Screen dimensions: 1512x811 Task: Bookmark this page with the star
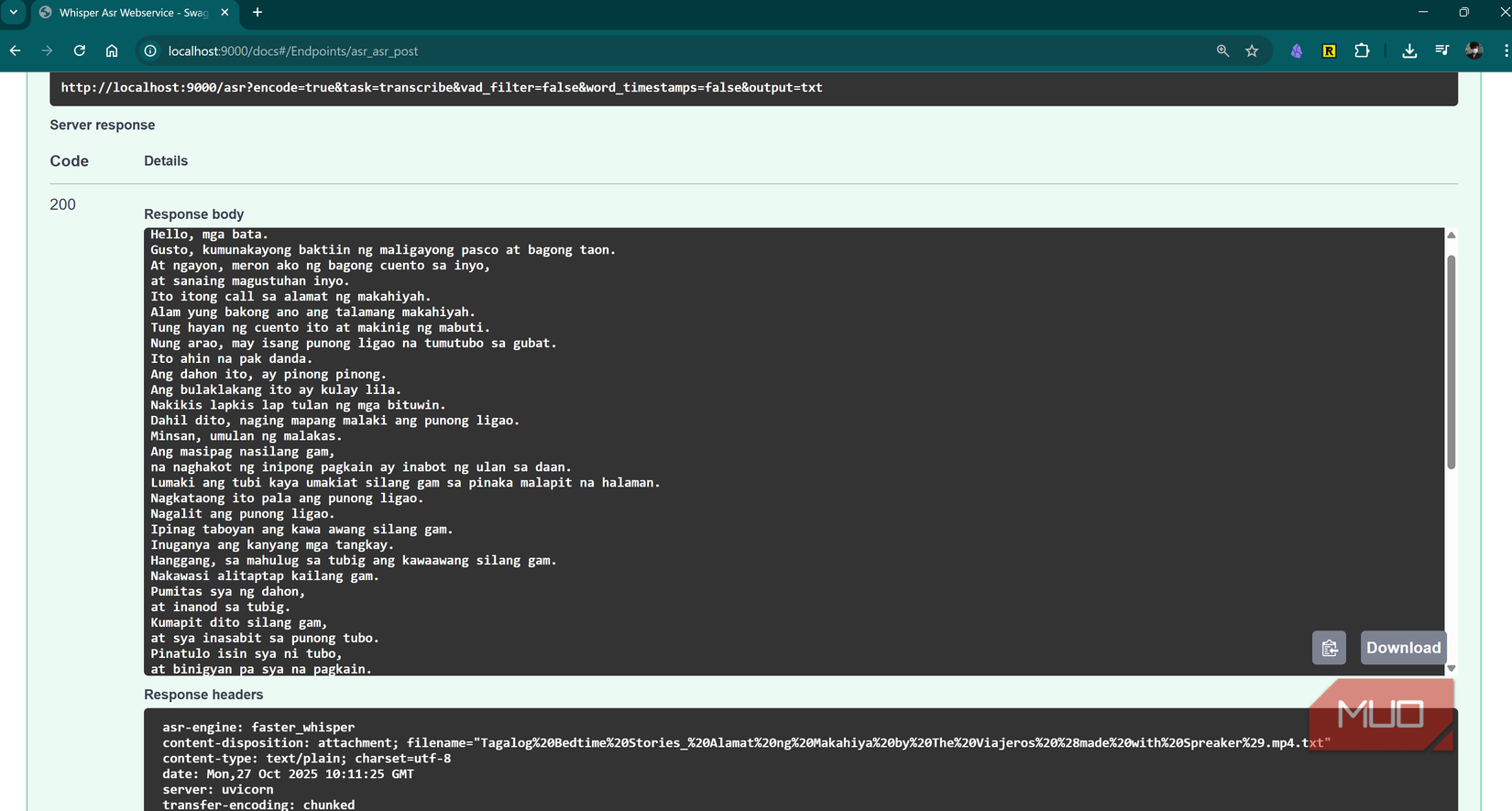coord(1252,51)
